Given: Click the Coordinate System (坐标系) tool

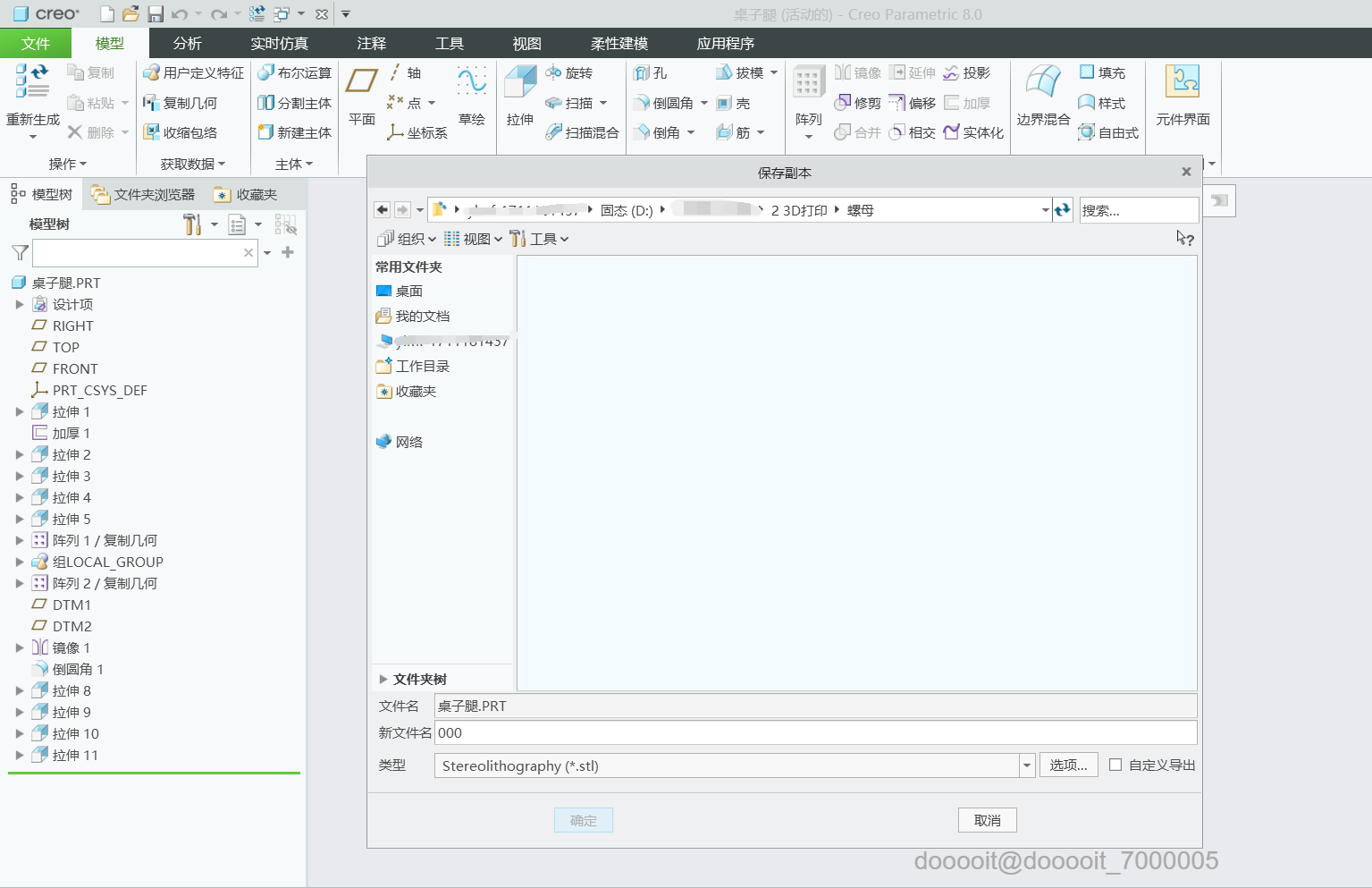Looking at the screenshot, I should click(x=417, y=132).
